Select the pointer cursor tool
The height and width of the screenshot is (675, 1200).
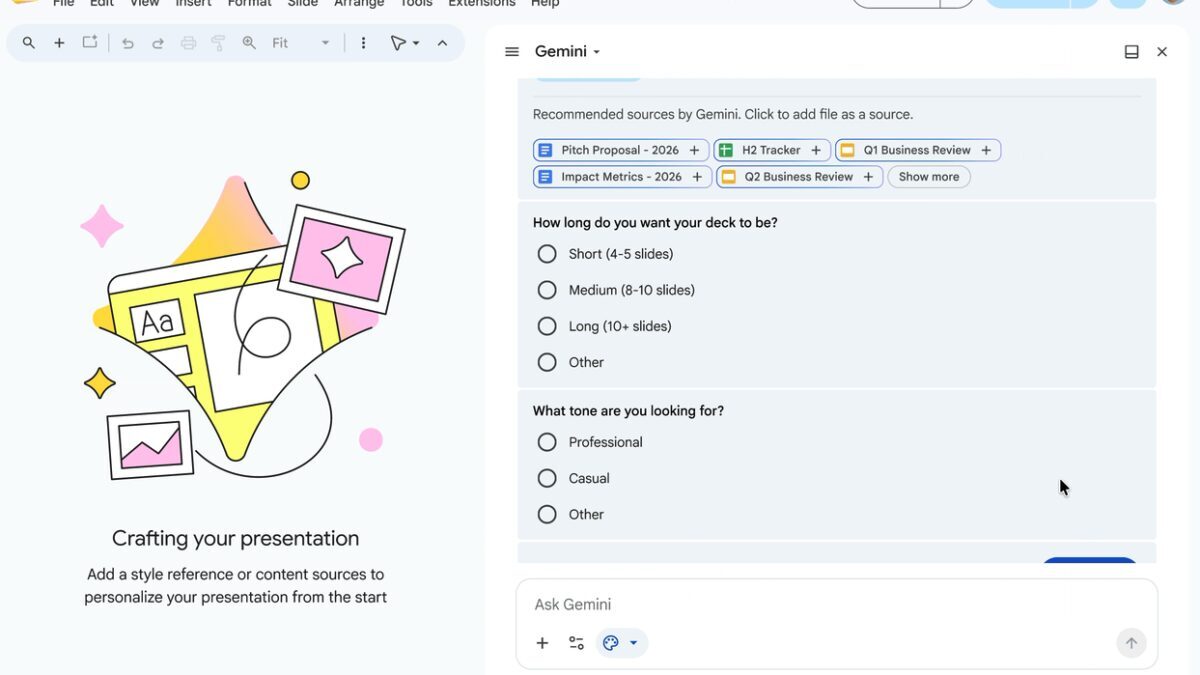pos(398,43)
